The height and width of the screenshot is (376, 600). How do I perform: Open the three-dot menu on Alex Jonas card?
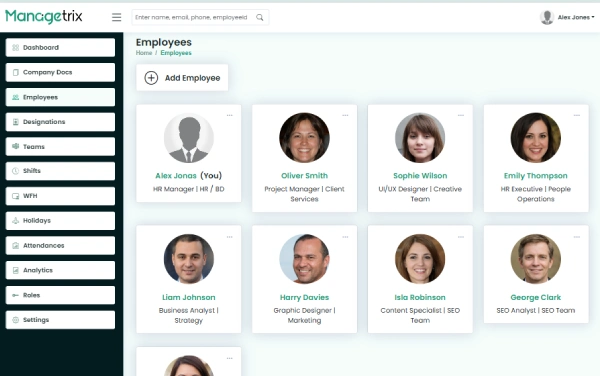click(x=230, y=115)
